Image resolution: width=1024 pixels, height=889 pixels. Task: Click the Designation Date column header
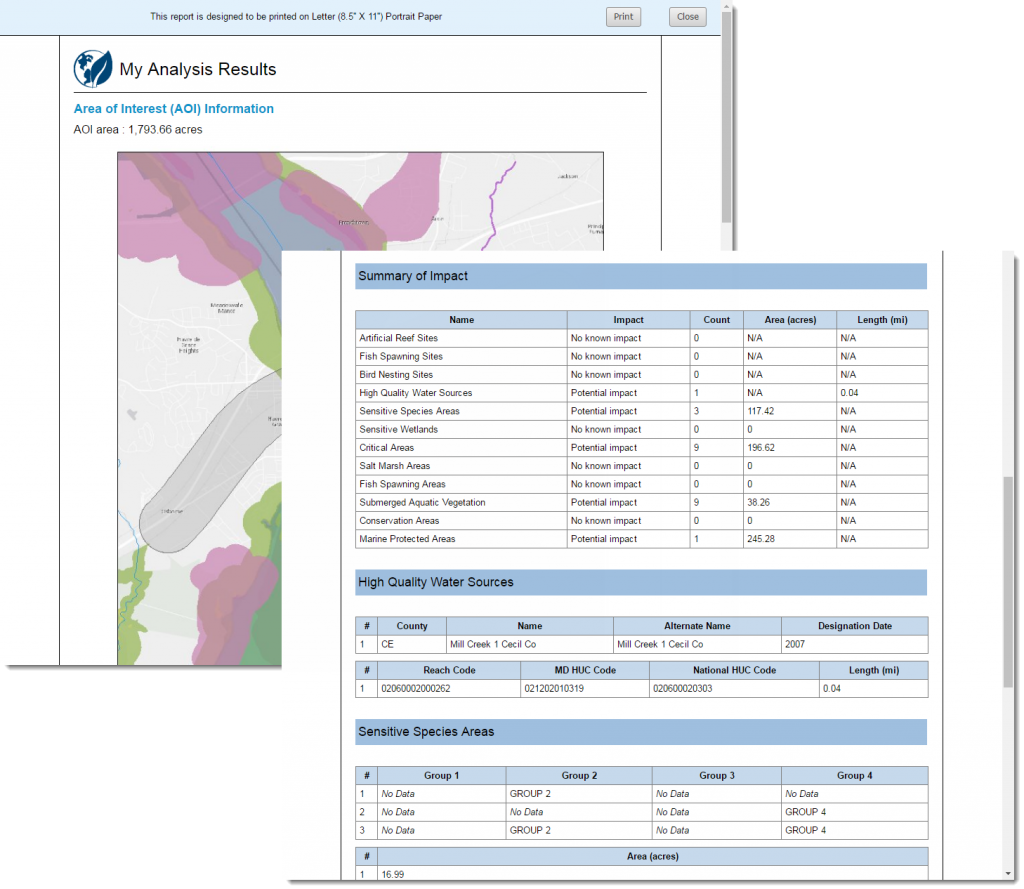coord(854,626)
